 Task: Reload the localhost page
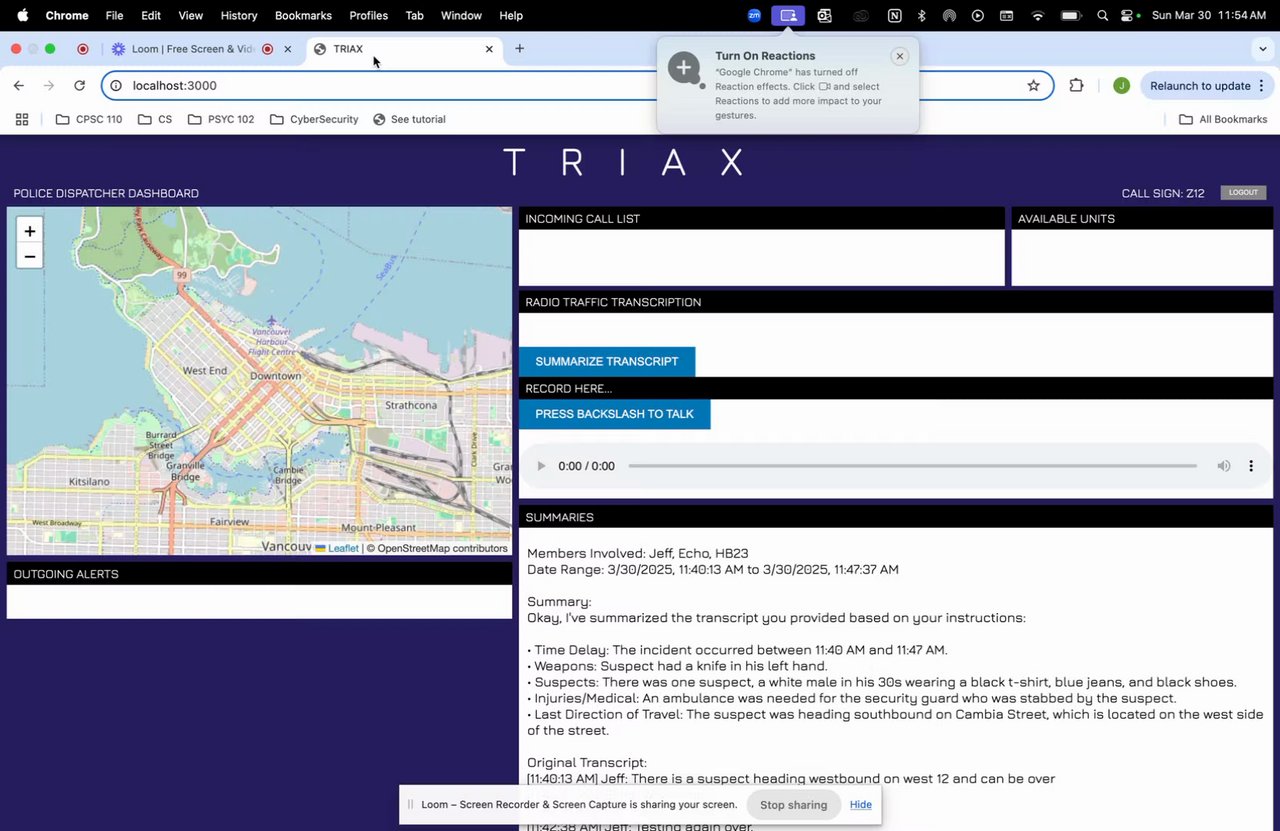[x=79, y=86]
